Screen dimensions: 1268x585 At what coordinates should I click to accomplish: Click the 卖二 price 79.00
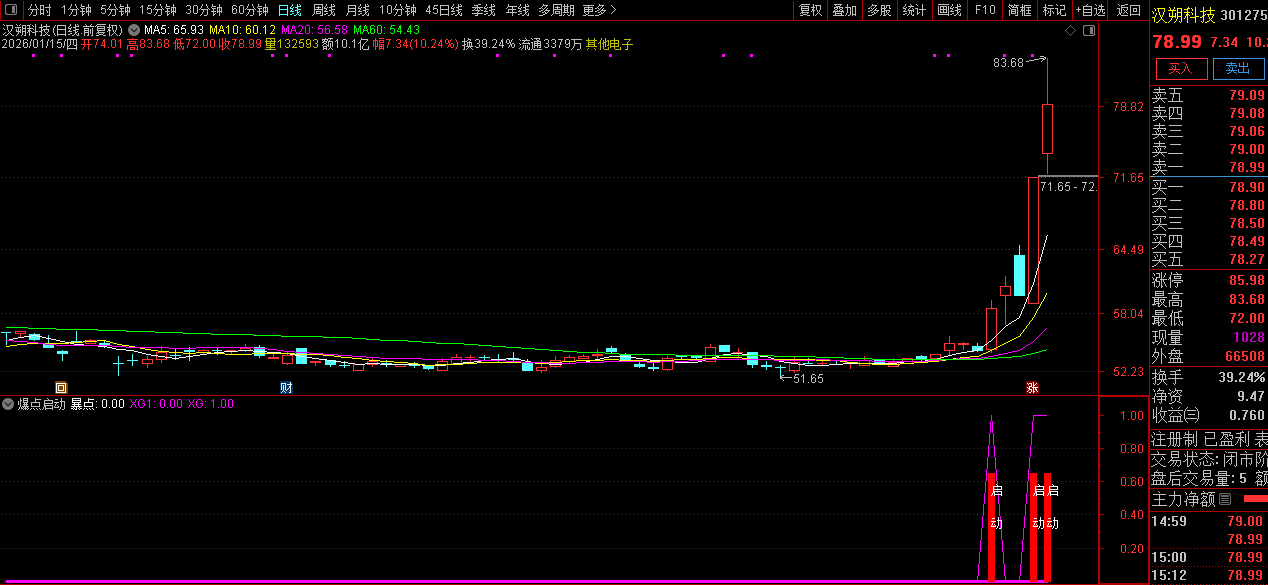tap(1246, 149)
